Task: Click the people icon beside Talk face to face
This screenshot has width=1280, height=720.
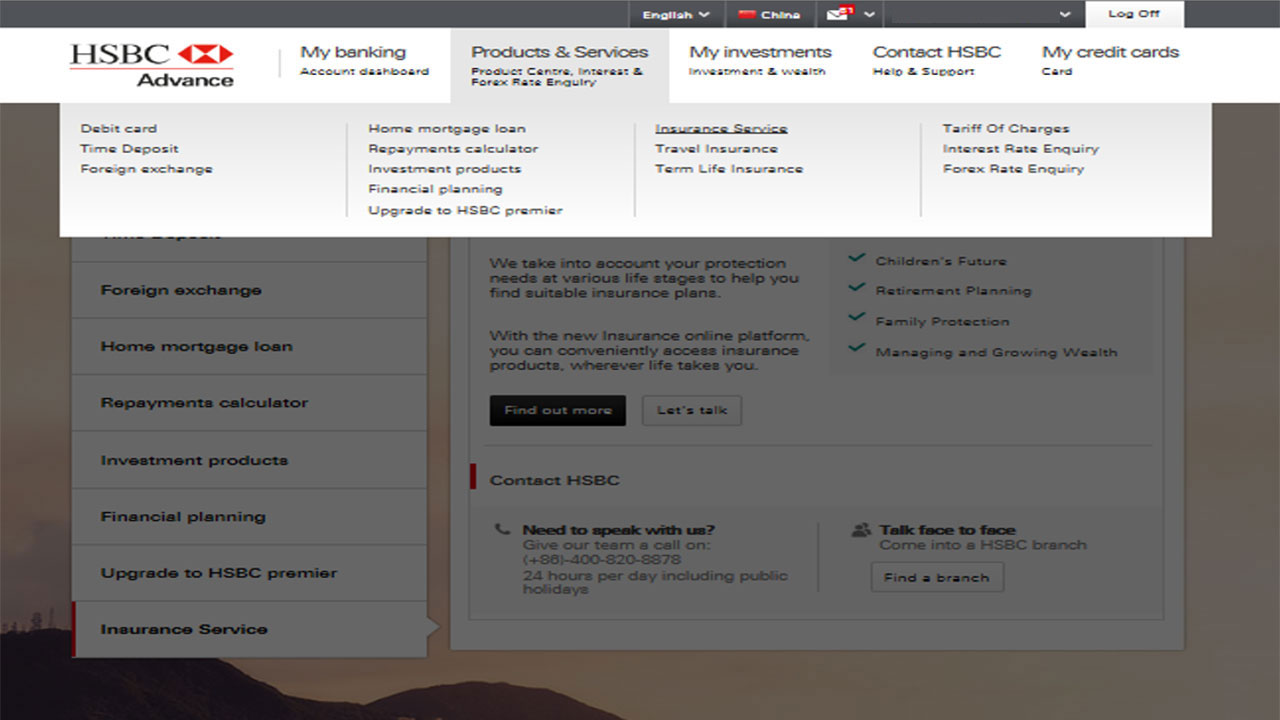Action: [x=861, y=530]
